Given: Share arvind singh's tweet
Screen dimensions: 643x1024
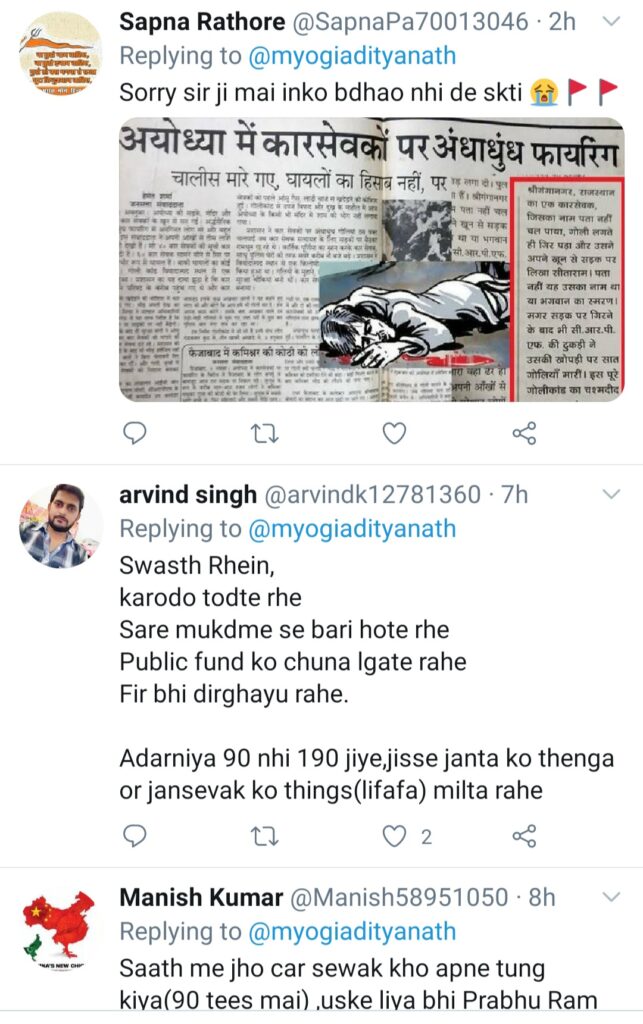Looking at the screenshot, I should coord(524,836).
